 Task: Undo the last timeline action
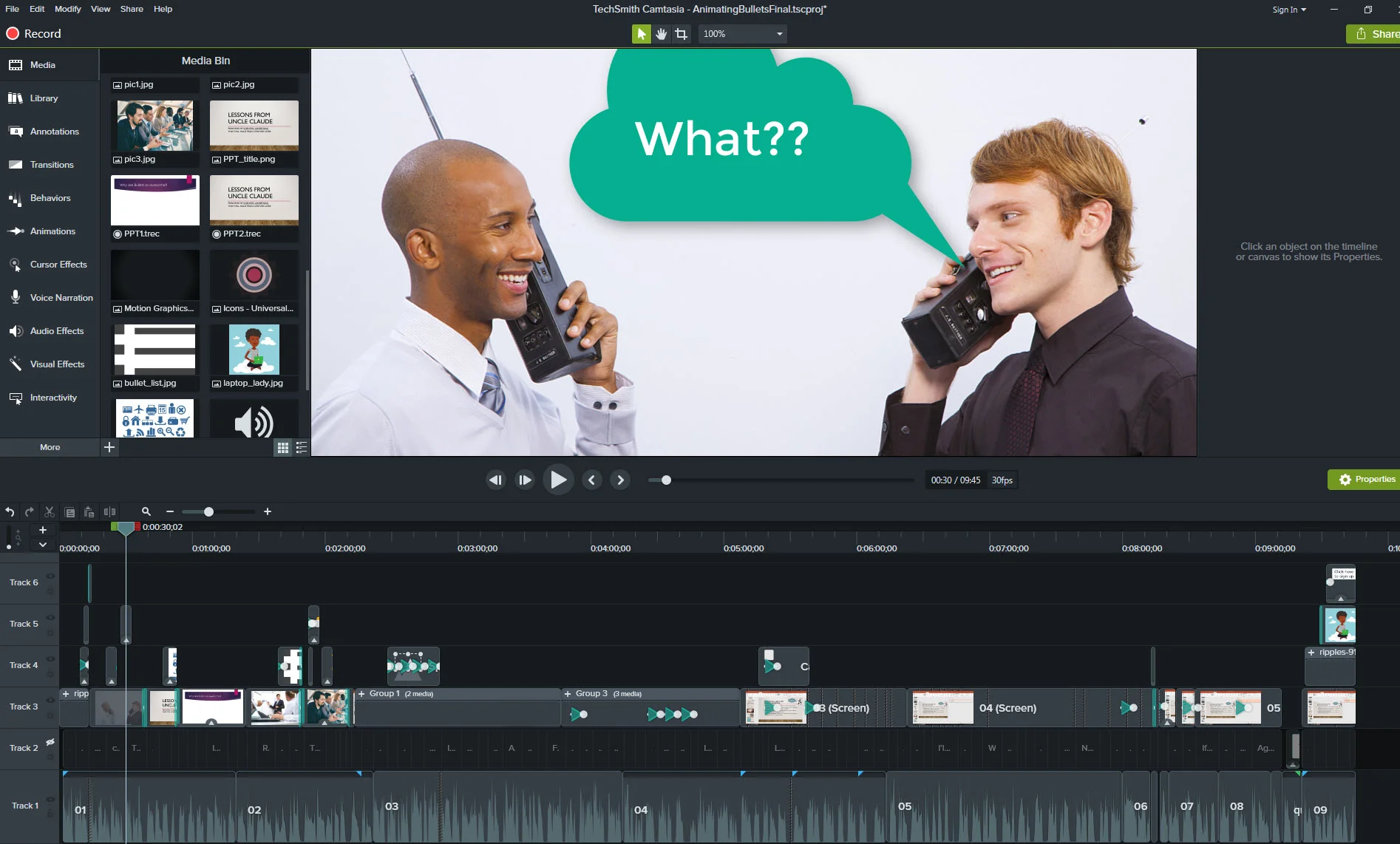point(10,511)
